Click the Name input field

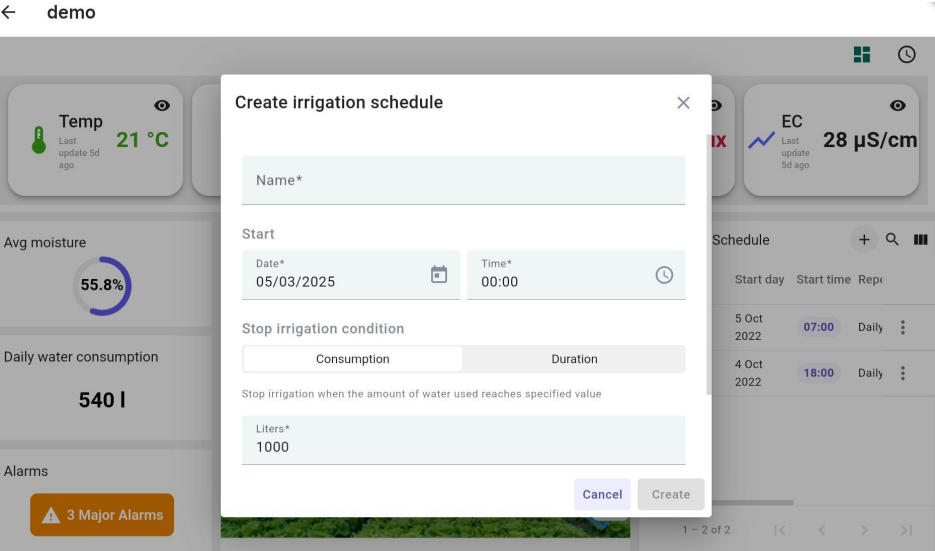click(x=463, y=181)
